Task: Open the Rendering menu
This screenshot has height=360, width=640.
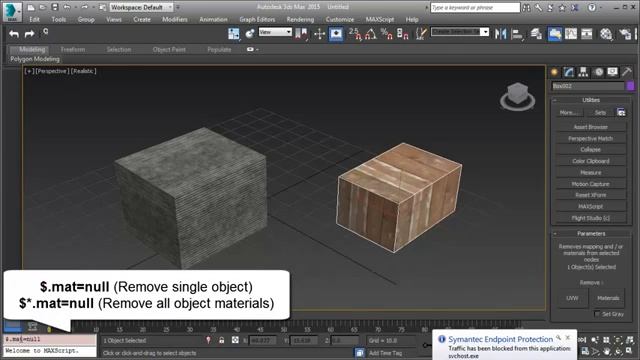Action: pyautogui.click(x=300, y=19)
